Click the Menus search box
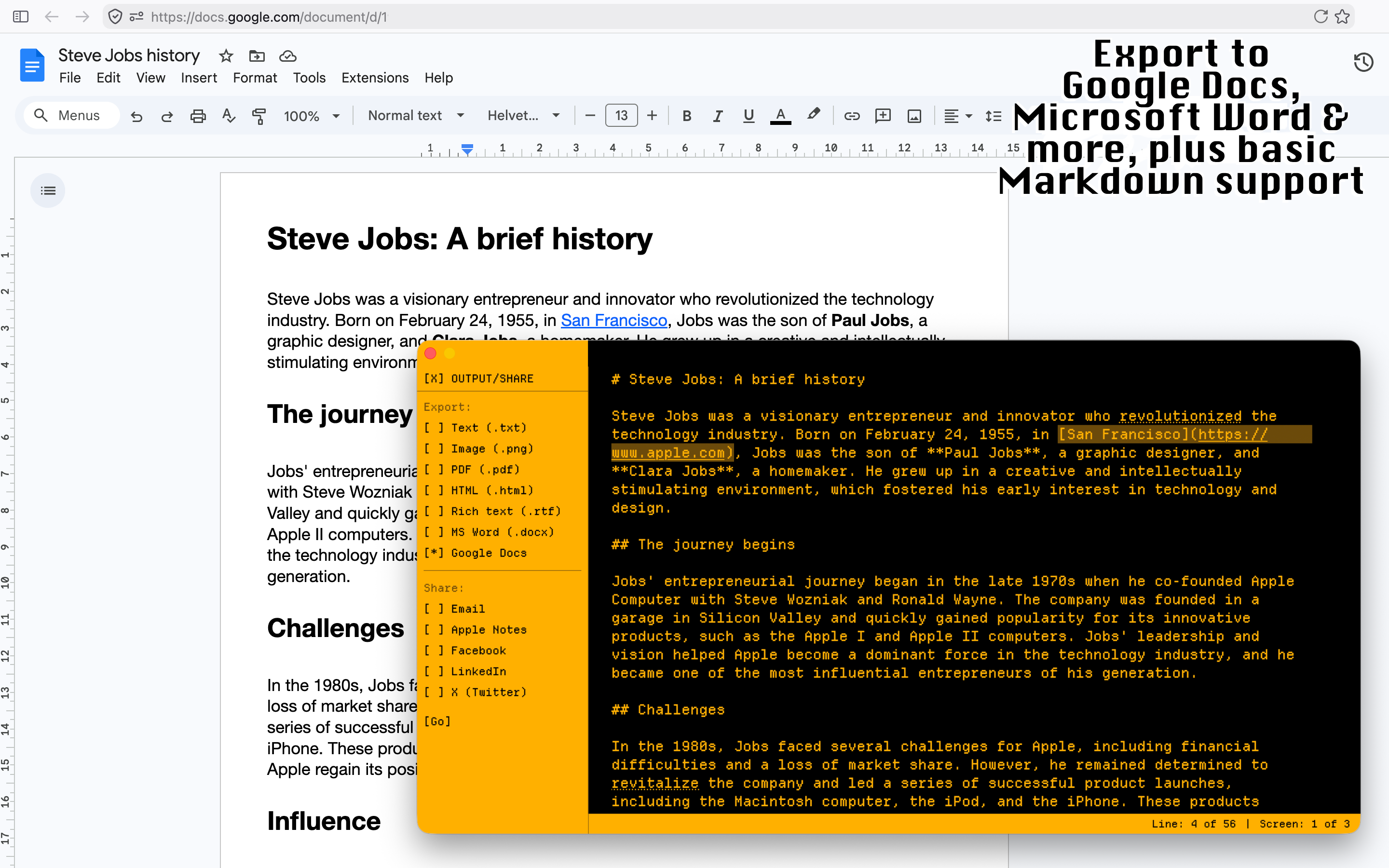 tap(72, 116)
